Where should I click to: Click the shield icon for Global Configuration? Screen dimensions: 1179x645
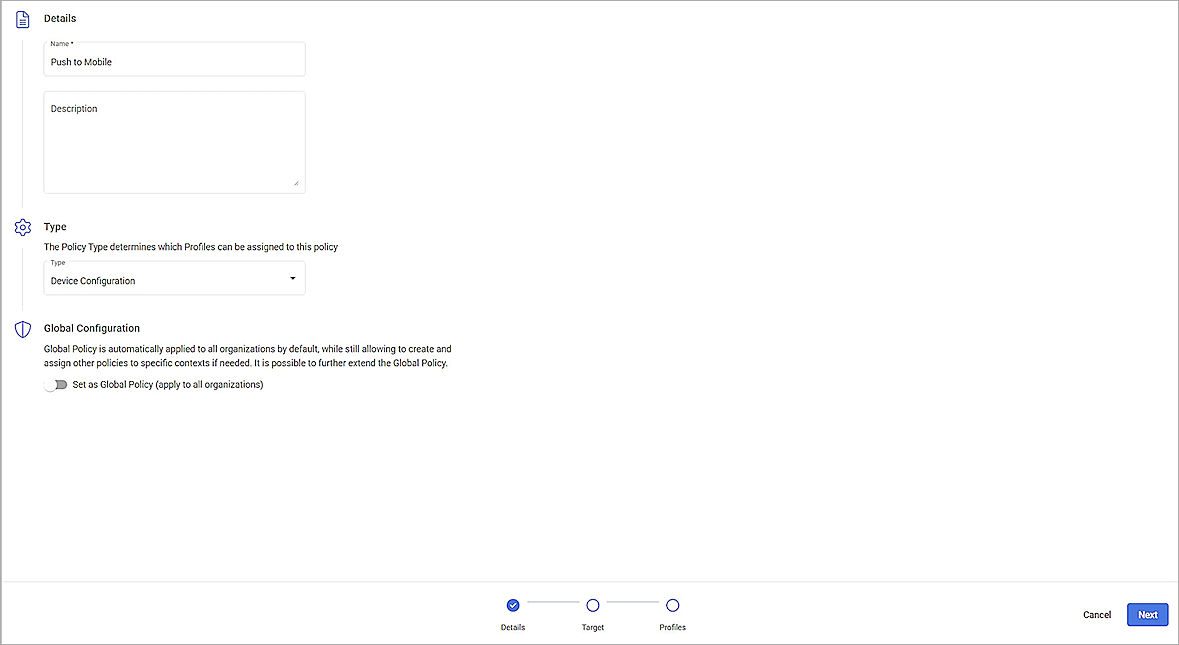[x=22, y=329]
